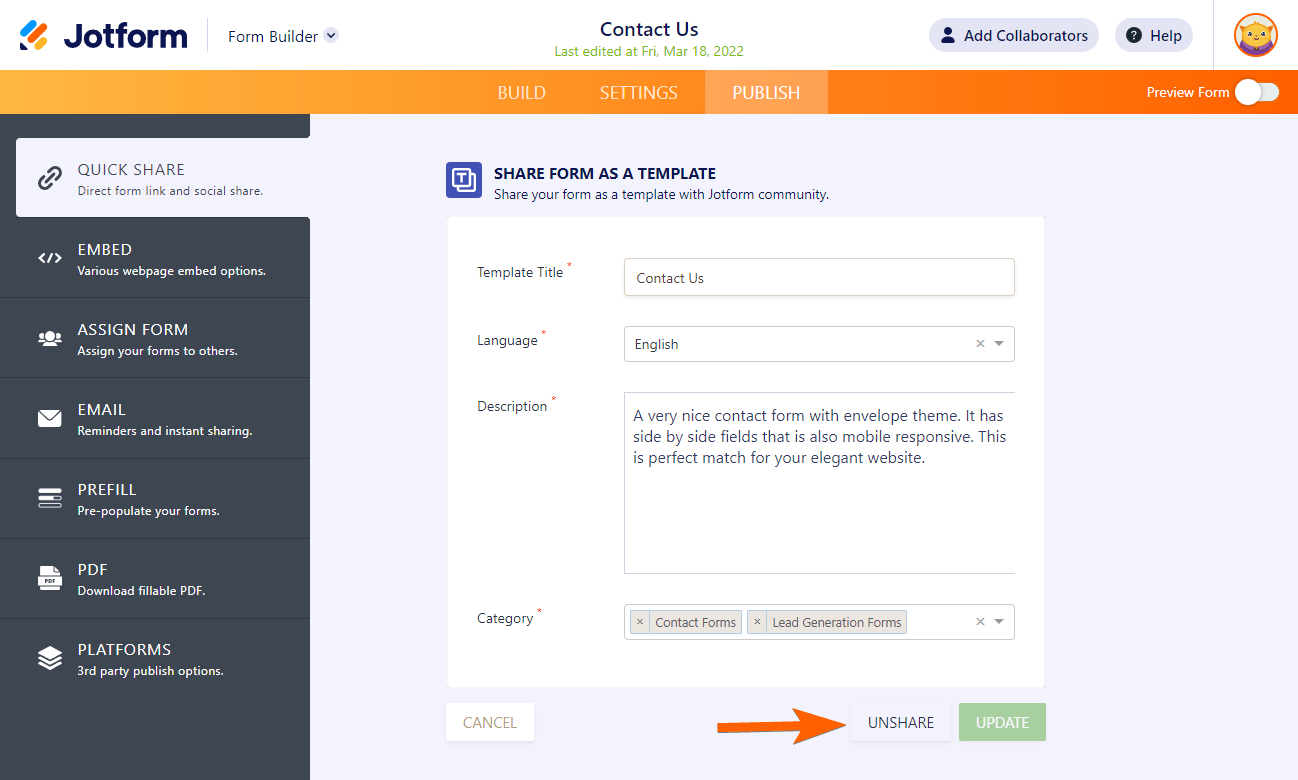Remove the Contact Forms category tag
The height and width of the screenshot is (780, 1298).
pyautogui.click(x=640, y=622)
